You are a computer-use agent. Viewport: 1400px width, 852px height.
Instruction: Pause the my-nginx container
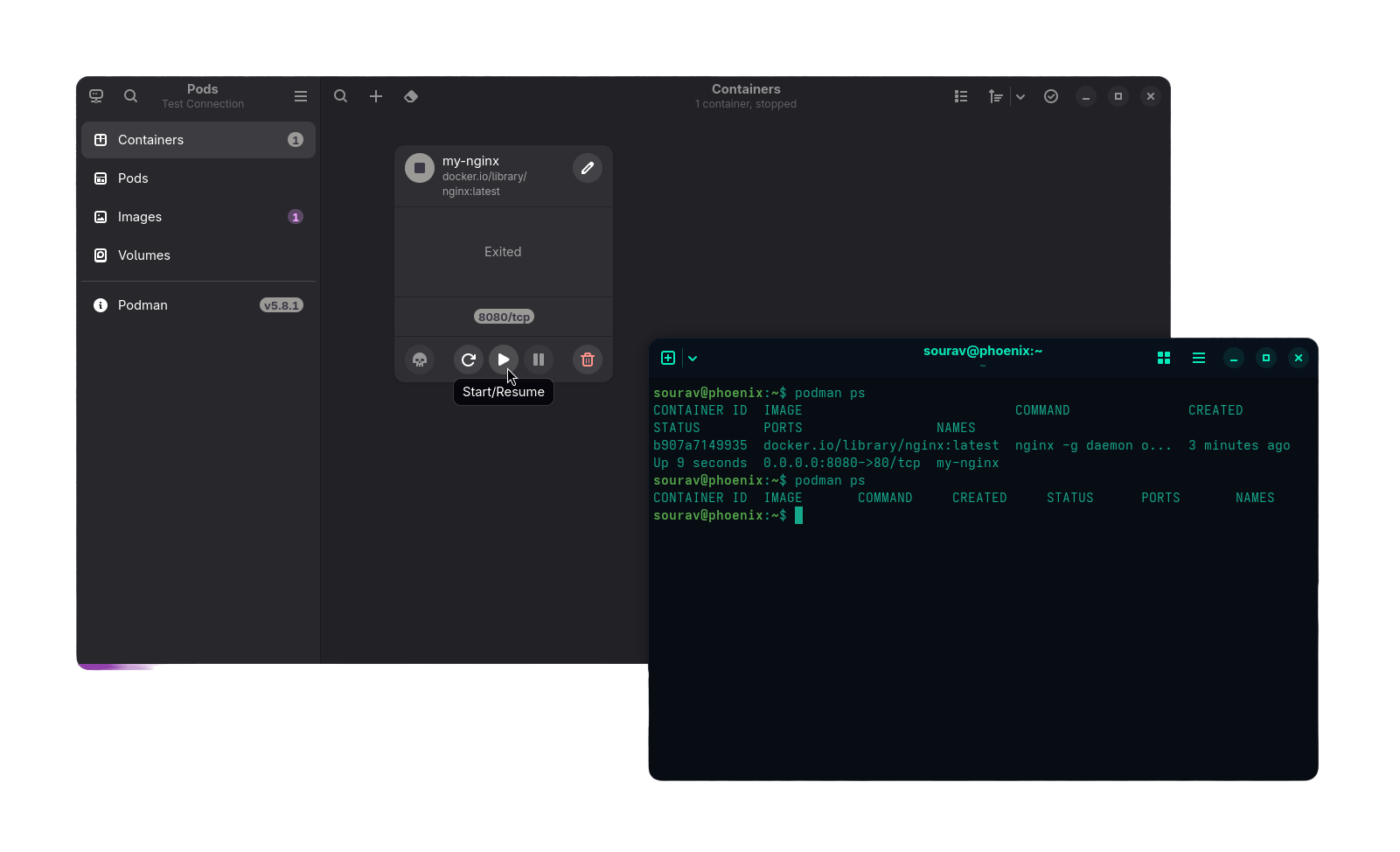tap(539, 360)
